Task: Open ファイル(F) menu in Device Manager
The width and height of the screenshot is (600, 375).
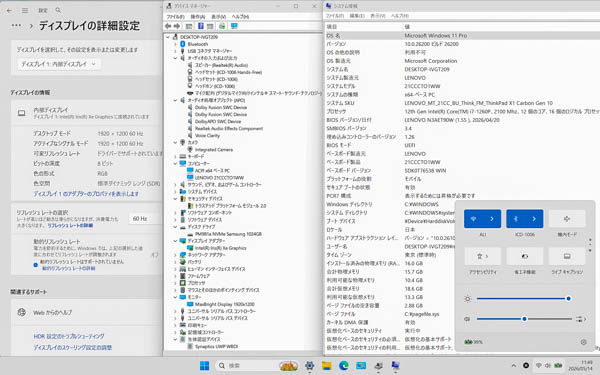Action: (175, 17)
